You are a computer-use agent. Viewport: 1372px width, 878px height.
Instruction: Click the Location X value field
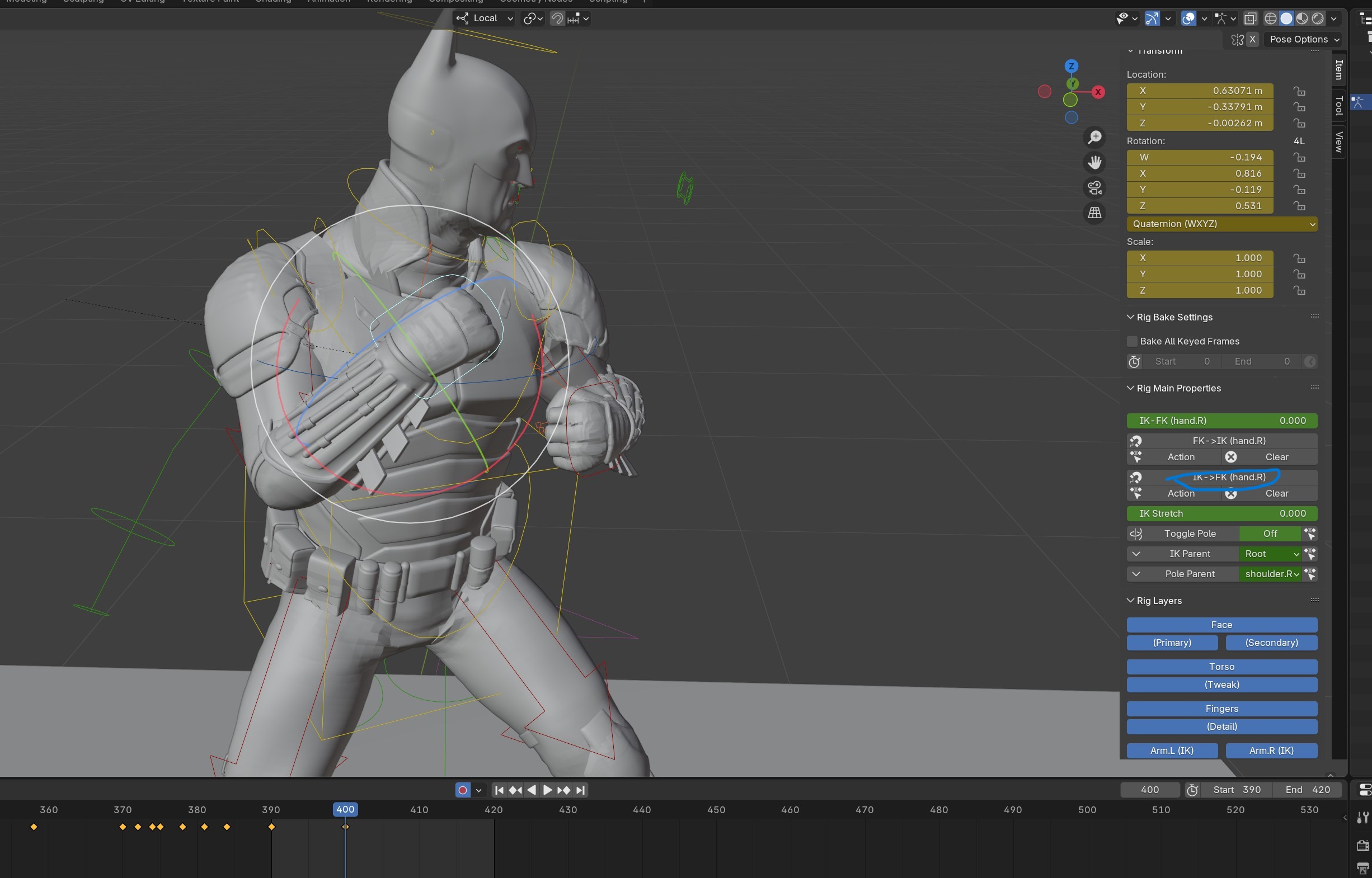1200,91
